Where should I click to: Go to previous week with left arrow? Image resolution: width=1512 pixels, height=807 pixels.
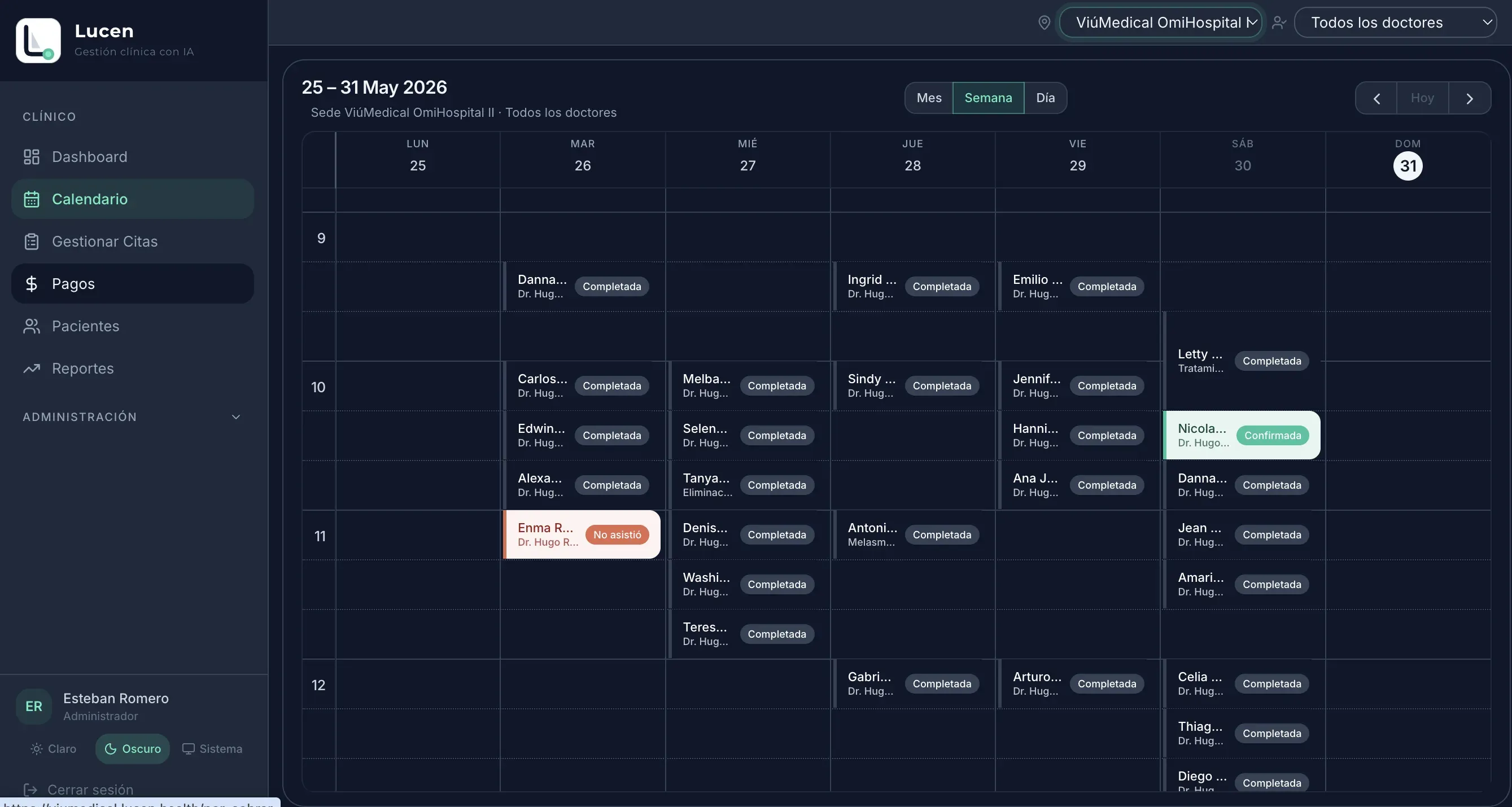pos(1376,98)
